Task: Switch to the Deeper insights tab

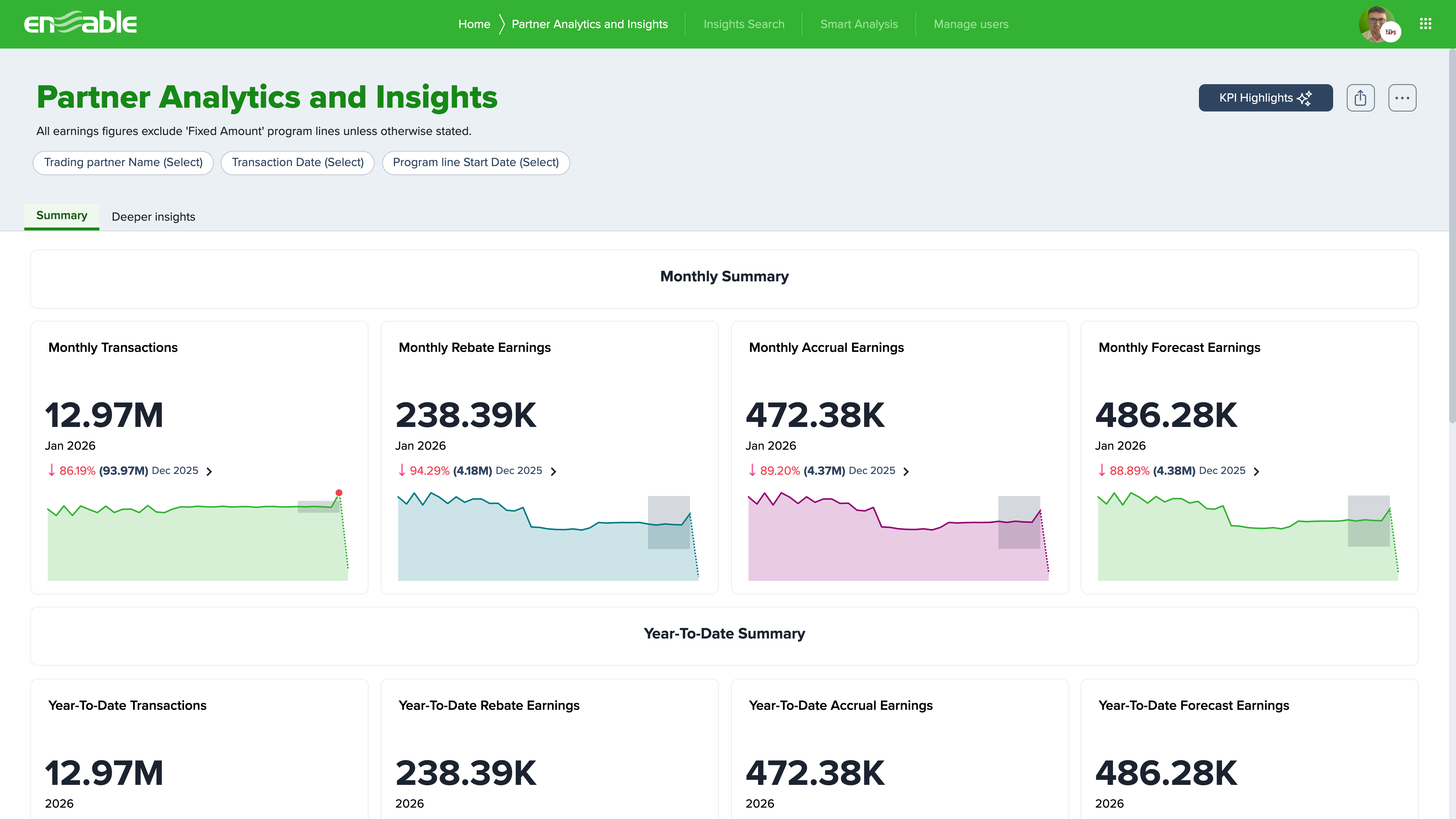Action: [153, 216]
